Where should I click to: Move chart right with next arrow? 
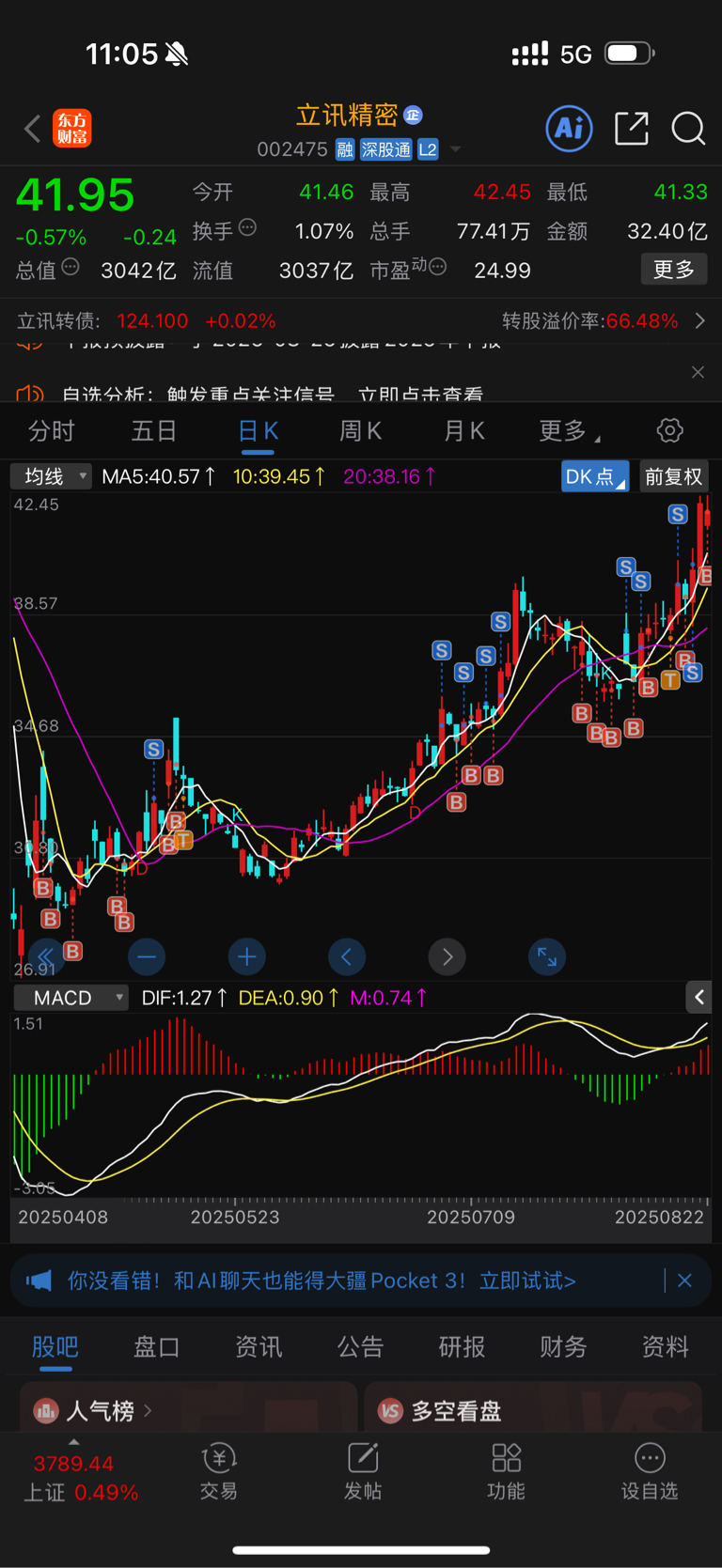(447, 956)
